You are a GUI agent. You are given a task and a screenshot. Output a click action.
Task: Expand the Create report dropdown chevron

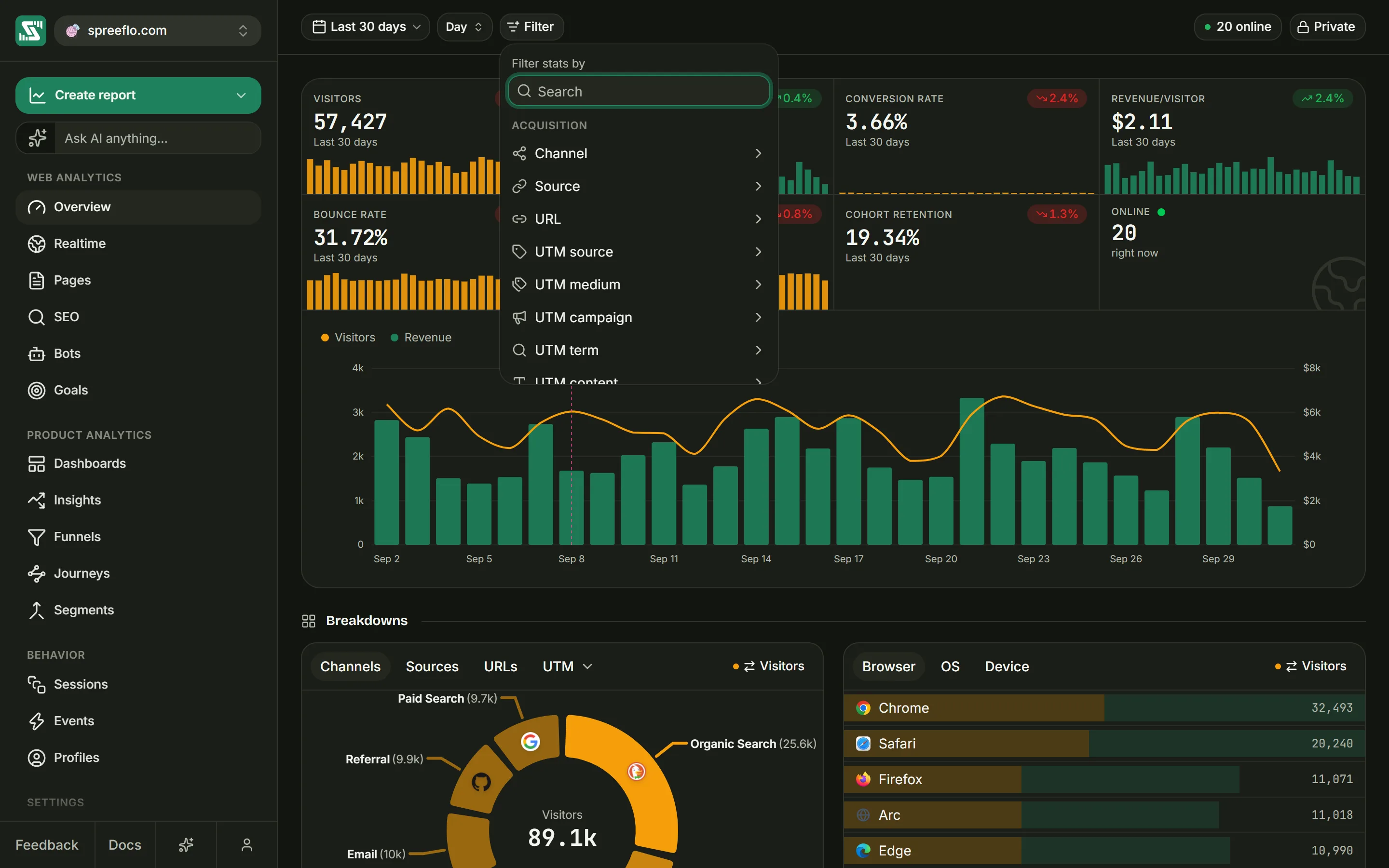[x=241, y=95]
